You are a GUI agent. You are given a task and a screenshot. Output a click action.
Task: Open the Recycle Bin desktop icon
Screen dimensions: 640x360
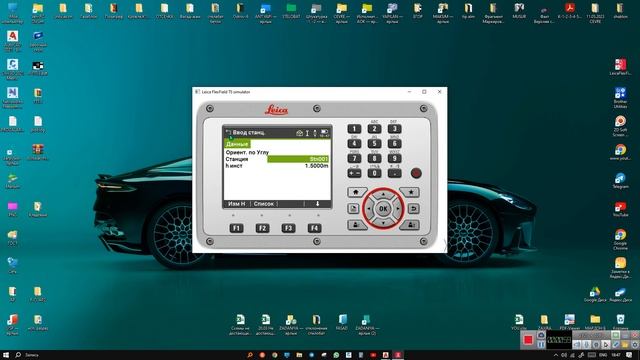pos(620,322)
